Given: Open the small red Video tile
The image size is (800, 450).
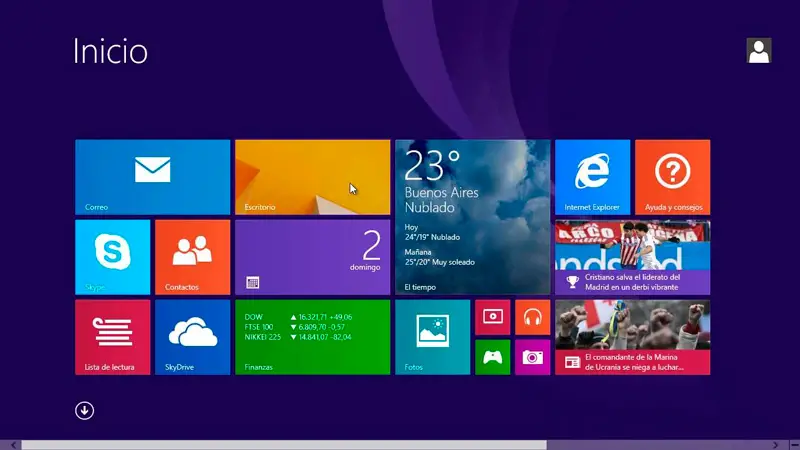Looking at the screenshot, I should tap(492, 317).
